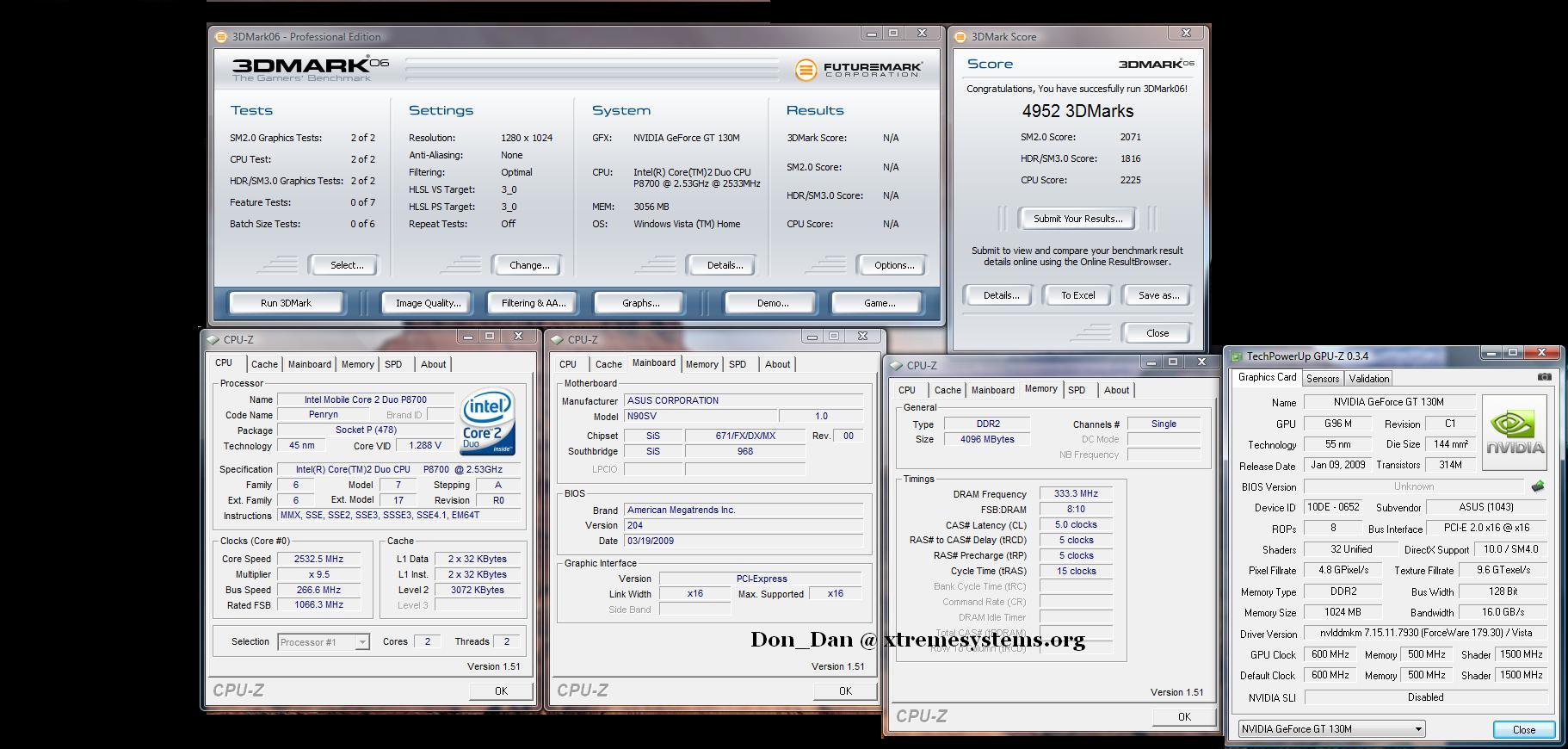Click the 4952 3DMarks score text
The image size is (1568, 749).
pos(1077,111)
